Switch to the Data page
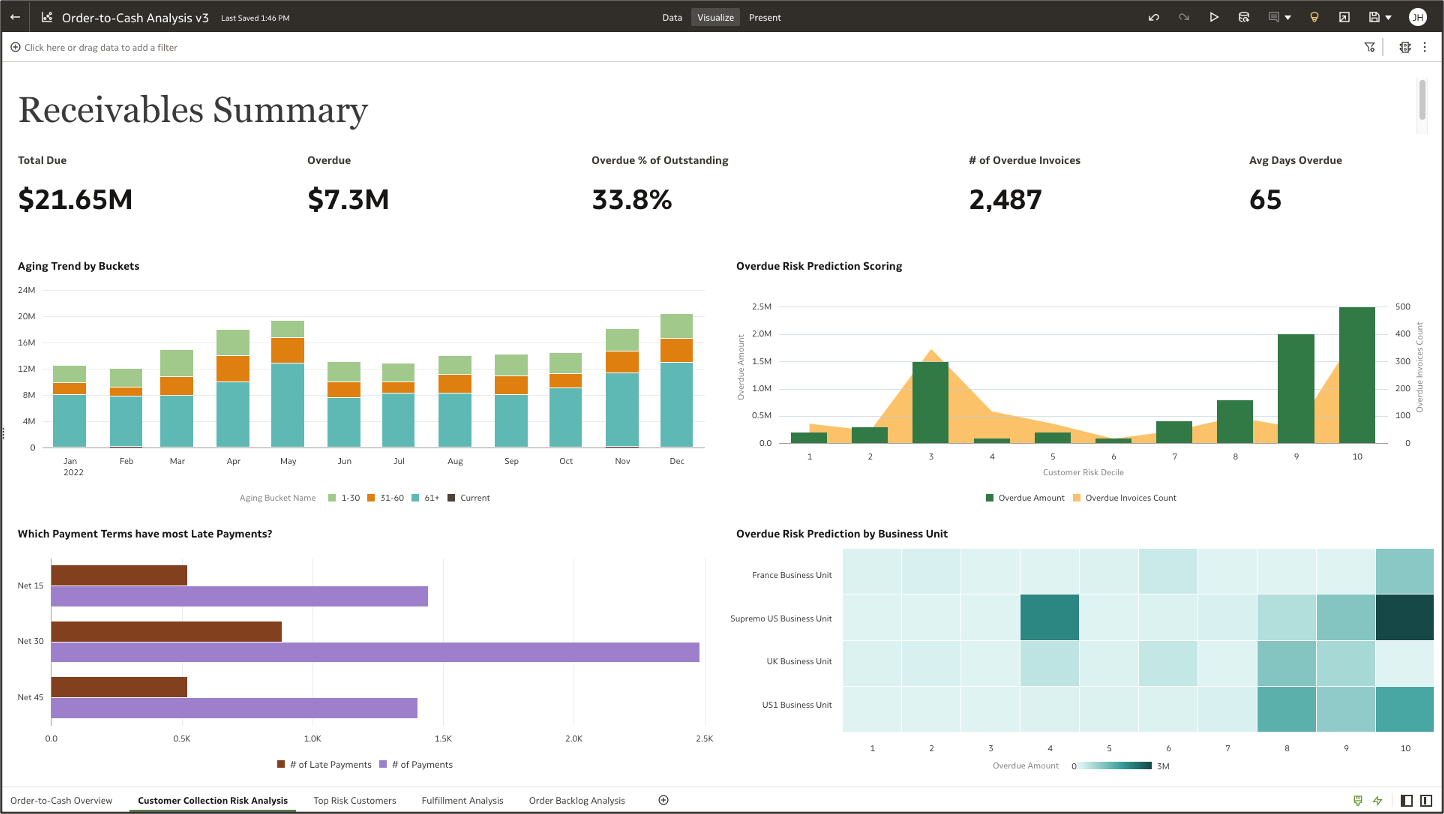 pyautogui.click(x=672, y=17)
